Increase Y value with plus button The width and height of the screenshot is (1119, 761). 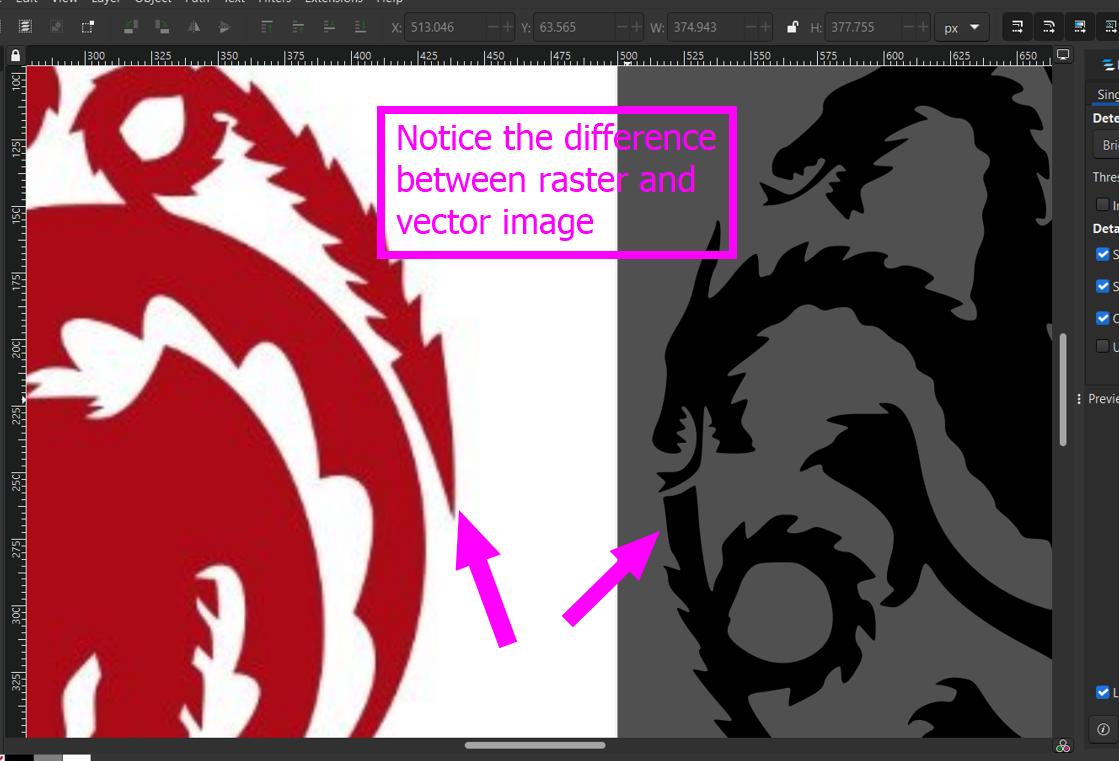coord(637,27)
